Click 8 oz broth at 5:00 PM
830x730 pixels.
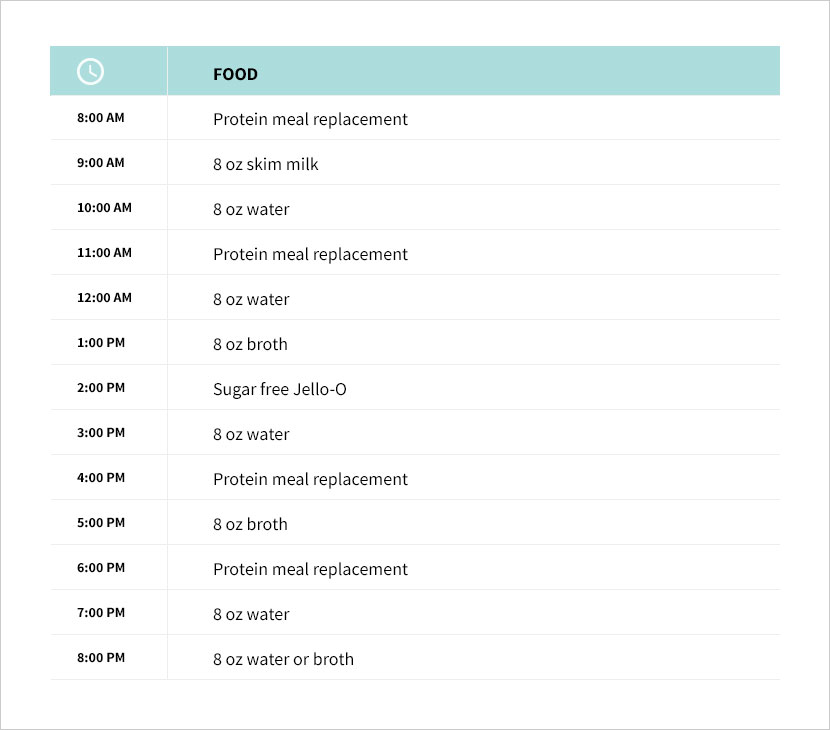[x=250, y=524]
